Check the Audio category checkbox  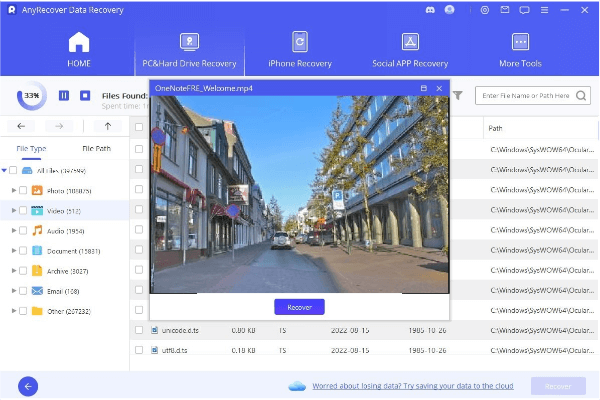click(25, 230)
